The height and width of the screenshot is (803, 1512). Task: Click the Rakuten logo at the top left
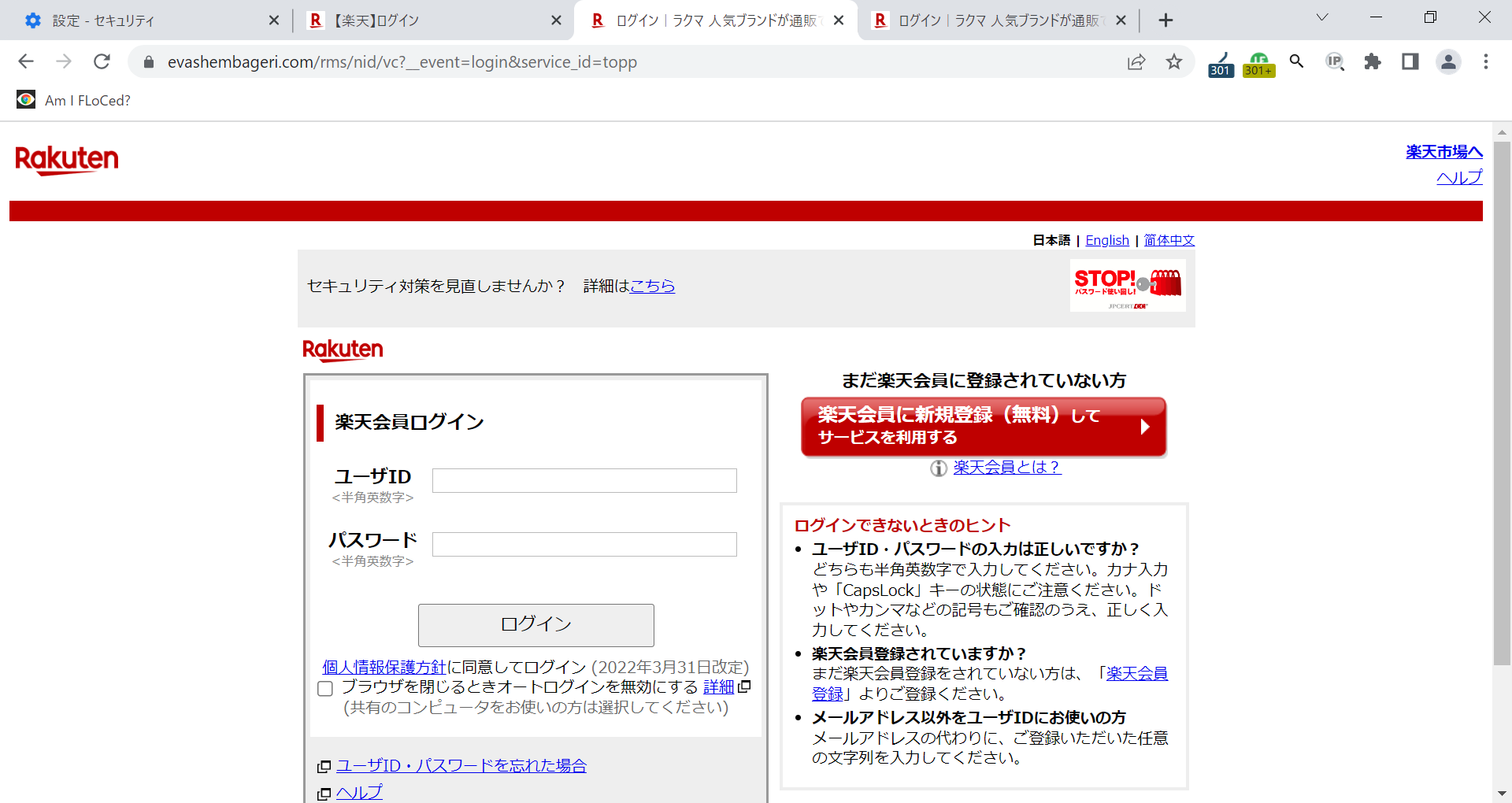click(x=67, y=160)
